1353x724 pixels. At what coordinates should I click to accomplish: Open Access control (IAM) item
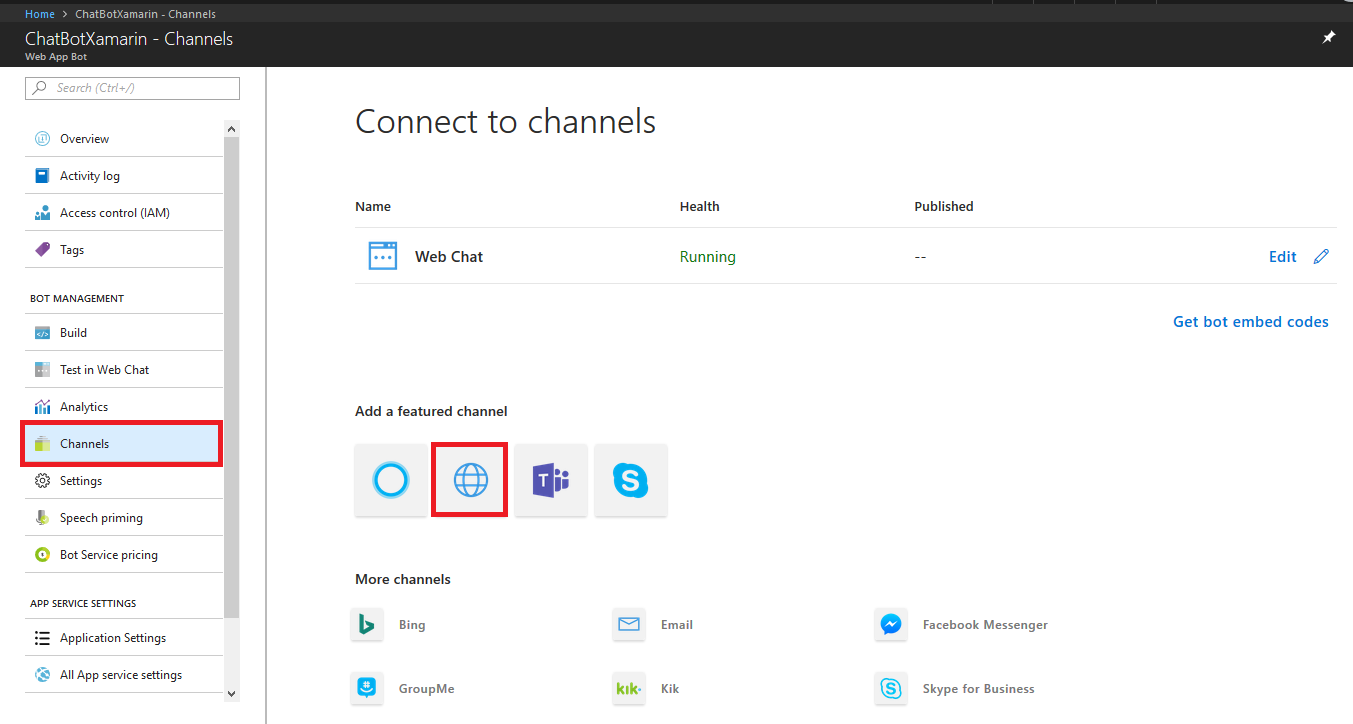(x=124, y=213)
